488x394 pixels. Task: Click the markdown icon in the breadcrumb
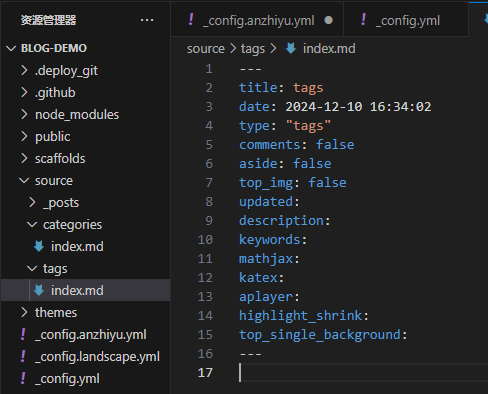point(291,48)
